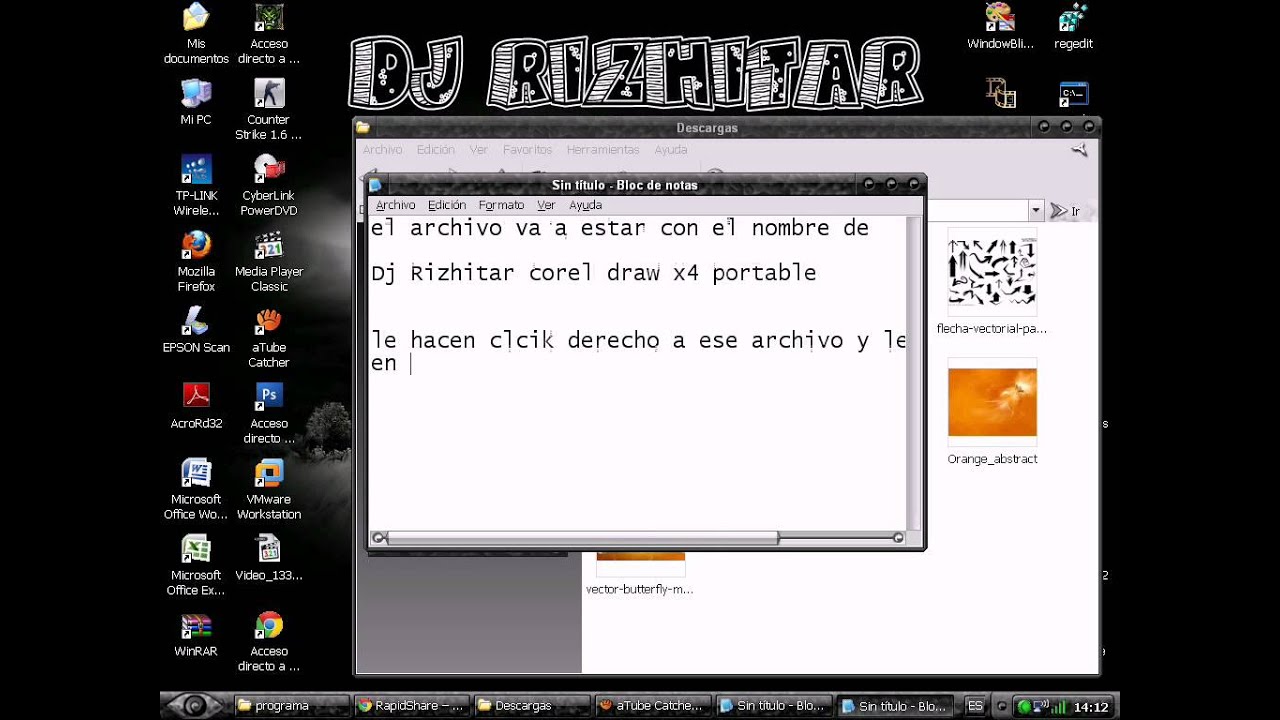
Task: Click Descargas window folder icon
Action: pyautogui.click(x=363, y=128)
